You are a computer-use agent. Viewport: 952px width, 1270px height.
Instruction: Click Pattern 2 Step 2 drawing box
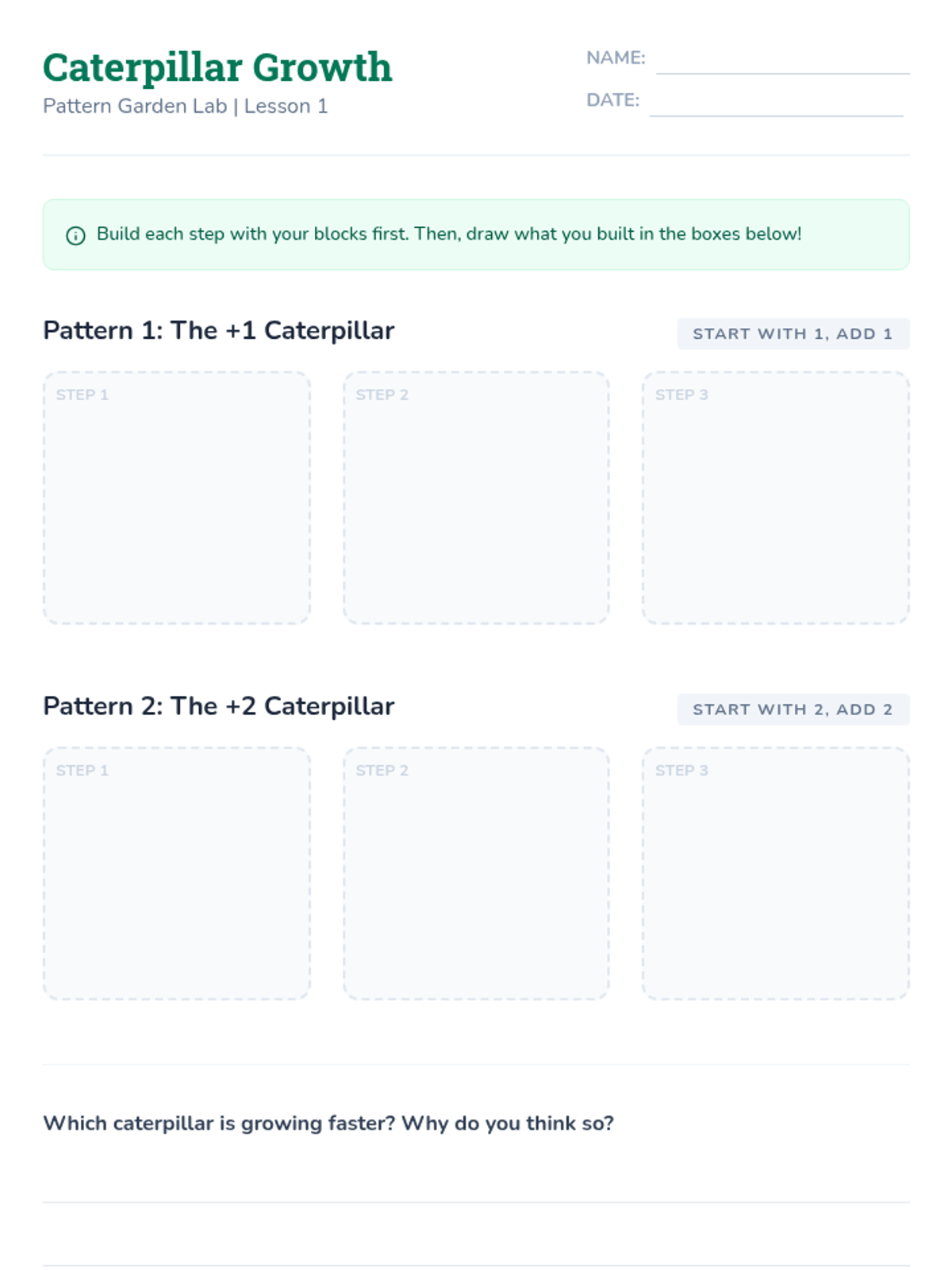coord(476,873)
